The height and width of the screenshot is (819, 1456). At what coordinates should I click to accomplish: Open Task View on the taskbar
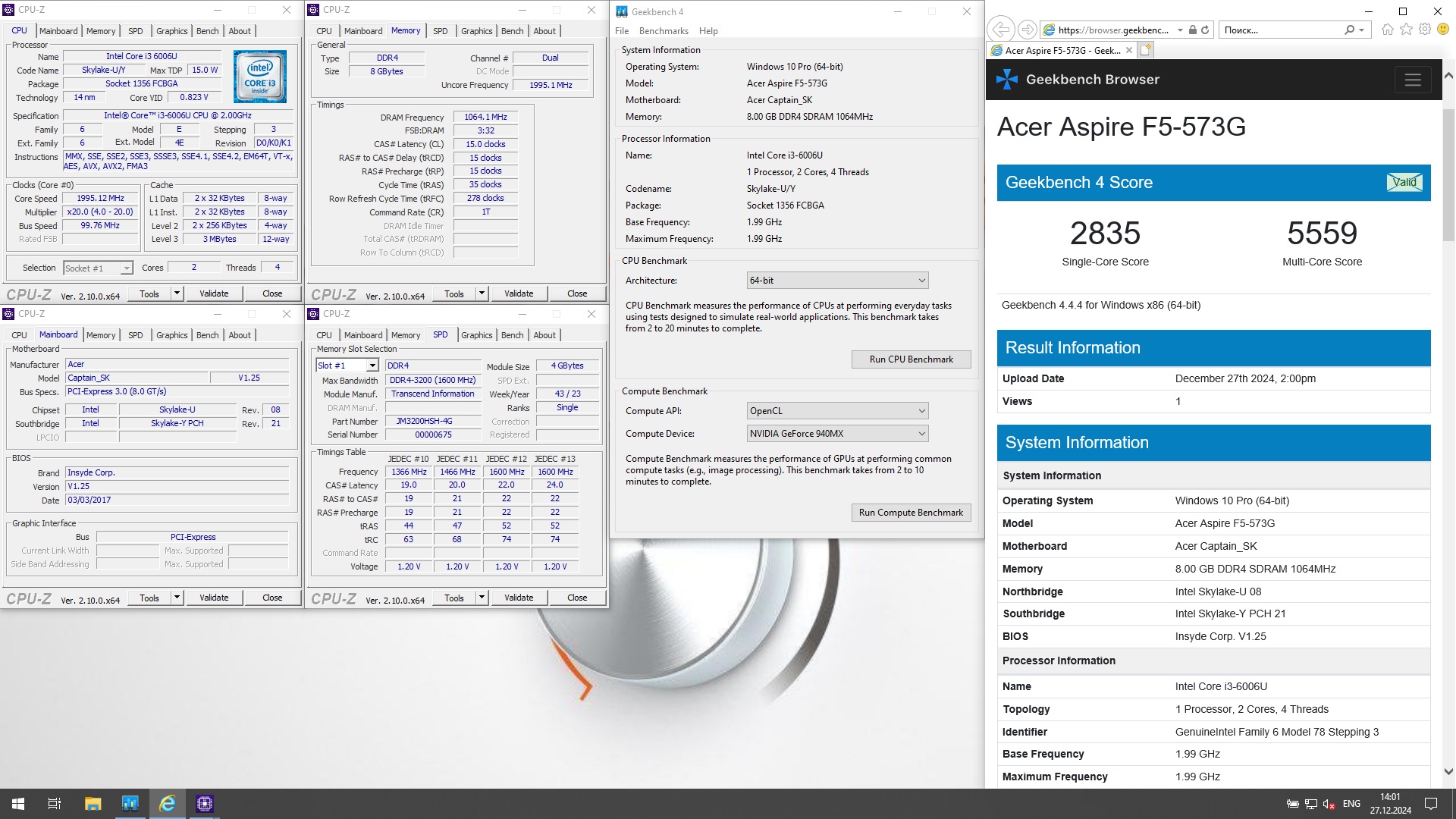pos(55,804)
